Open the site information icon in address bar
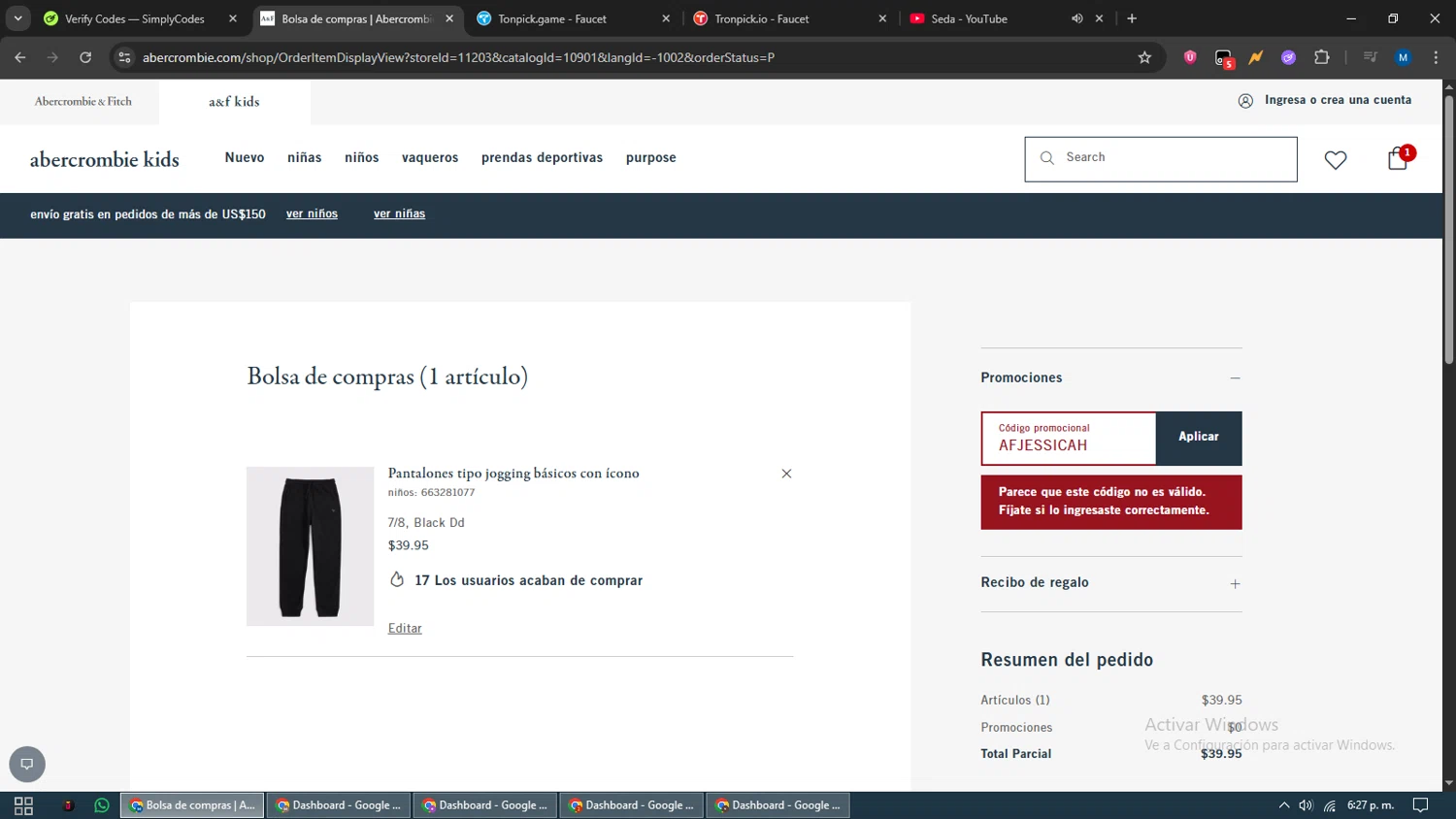The image size is (1456, 819). point(124,57)
